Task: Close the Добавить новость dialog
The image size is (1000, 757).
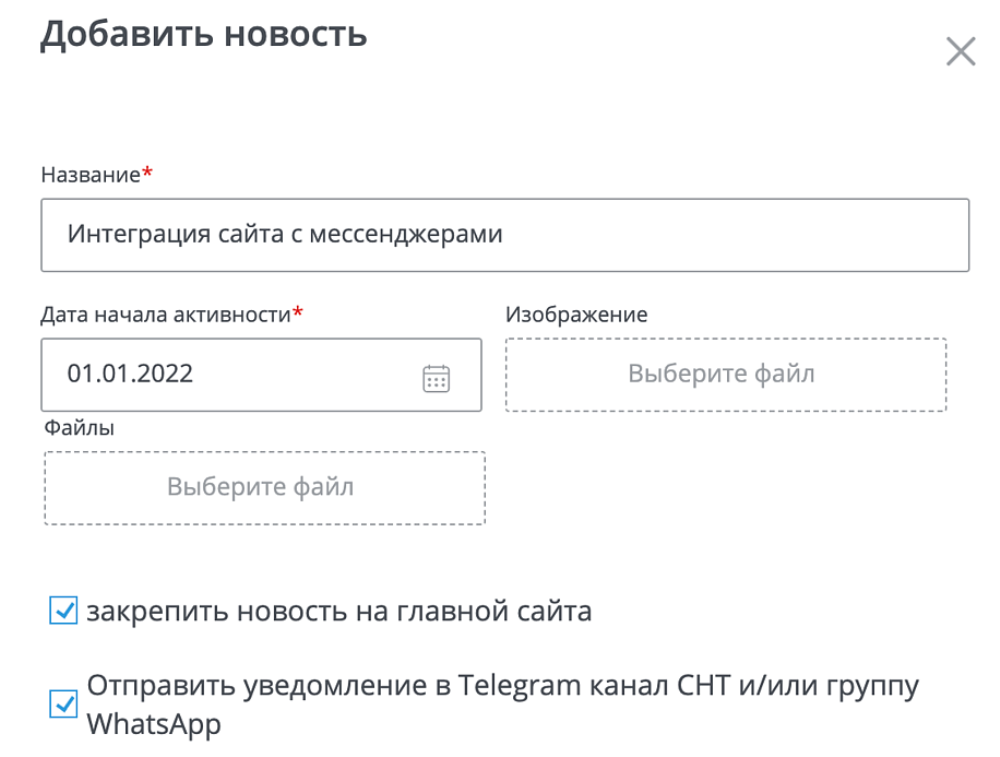Action: pos(960,52)
